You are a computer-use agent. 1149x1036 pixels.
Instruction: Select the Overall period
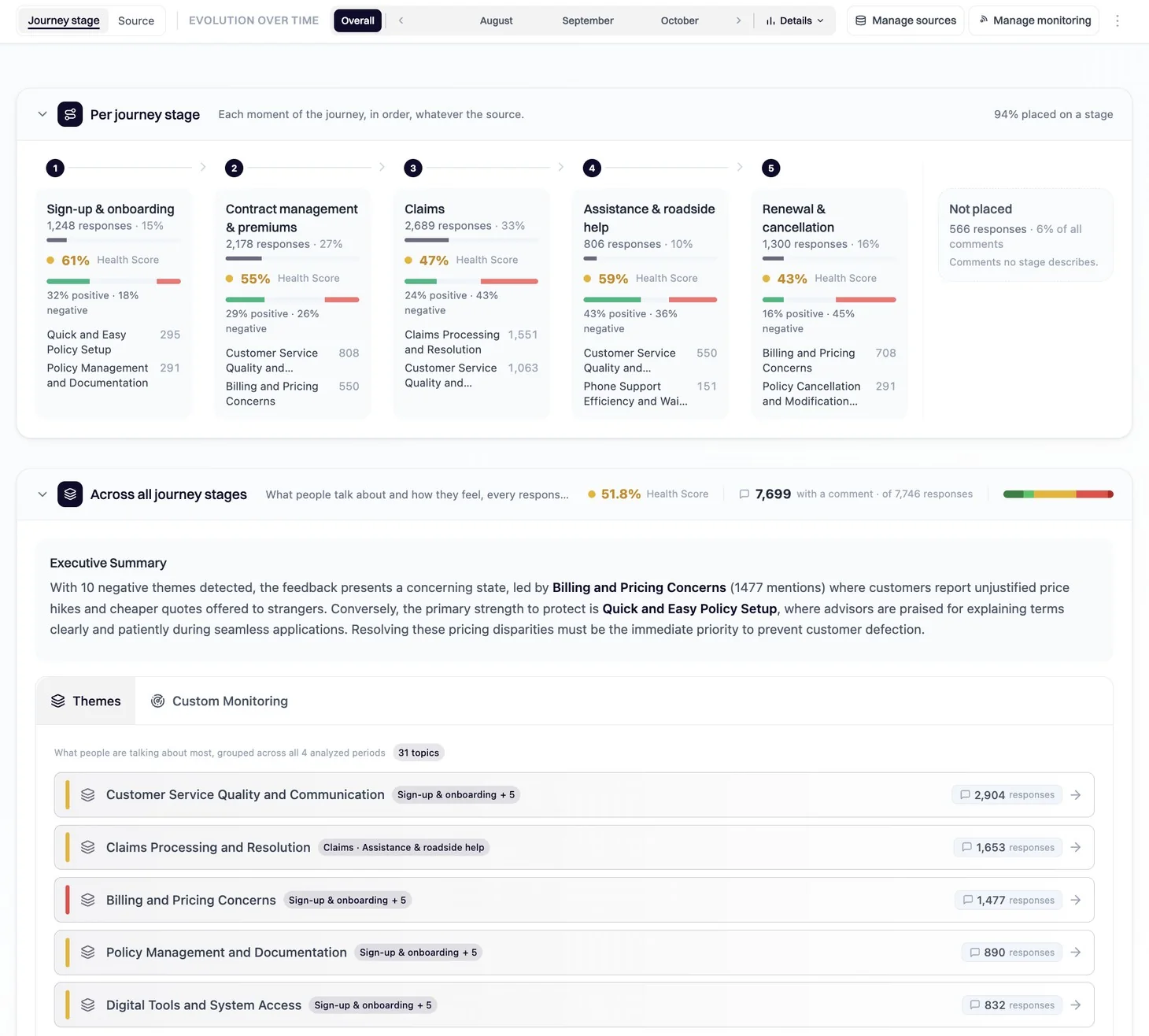357,20
